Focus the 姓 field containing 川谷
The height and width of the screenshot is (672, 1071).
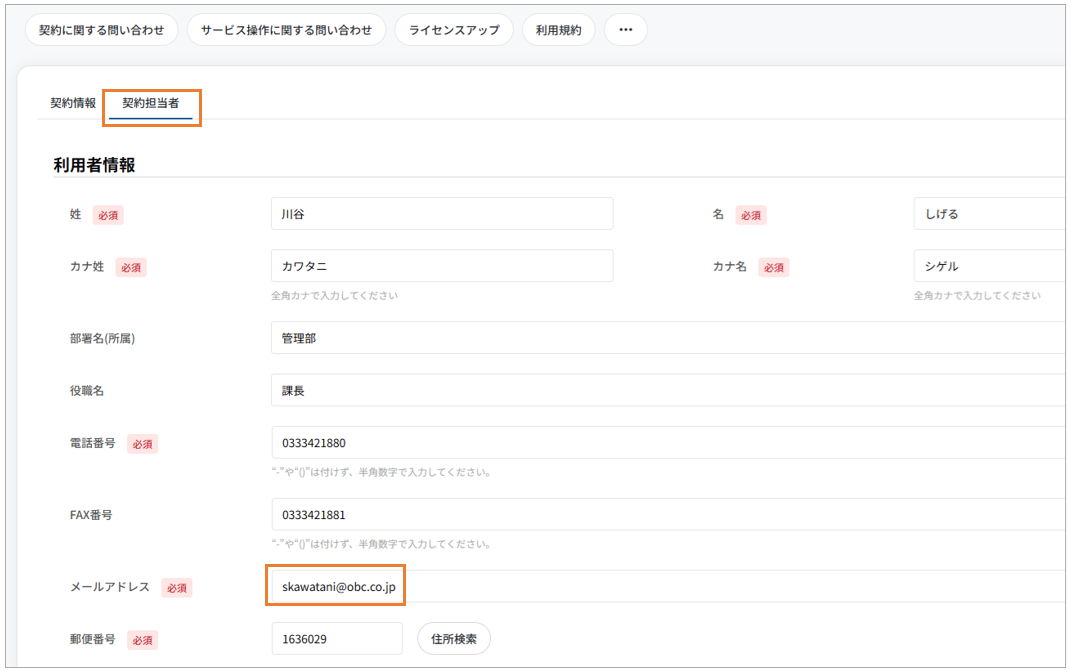point(442,214)
